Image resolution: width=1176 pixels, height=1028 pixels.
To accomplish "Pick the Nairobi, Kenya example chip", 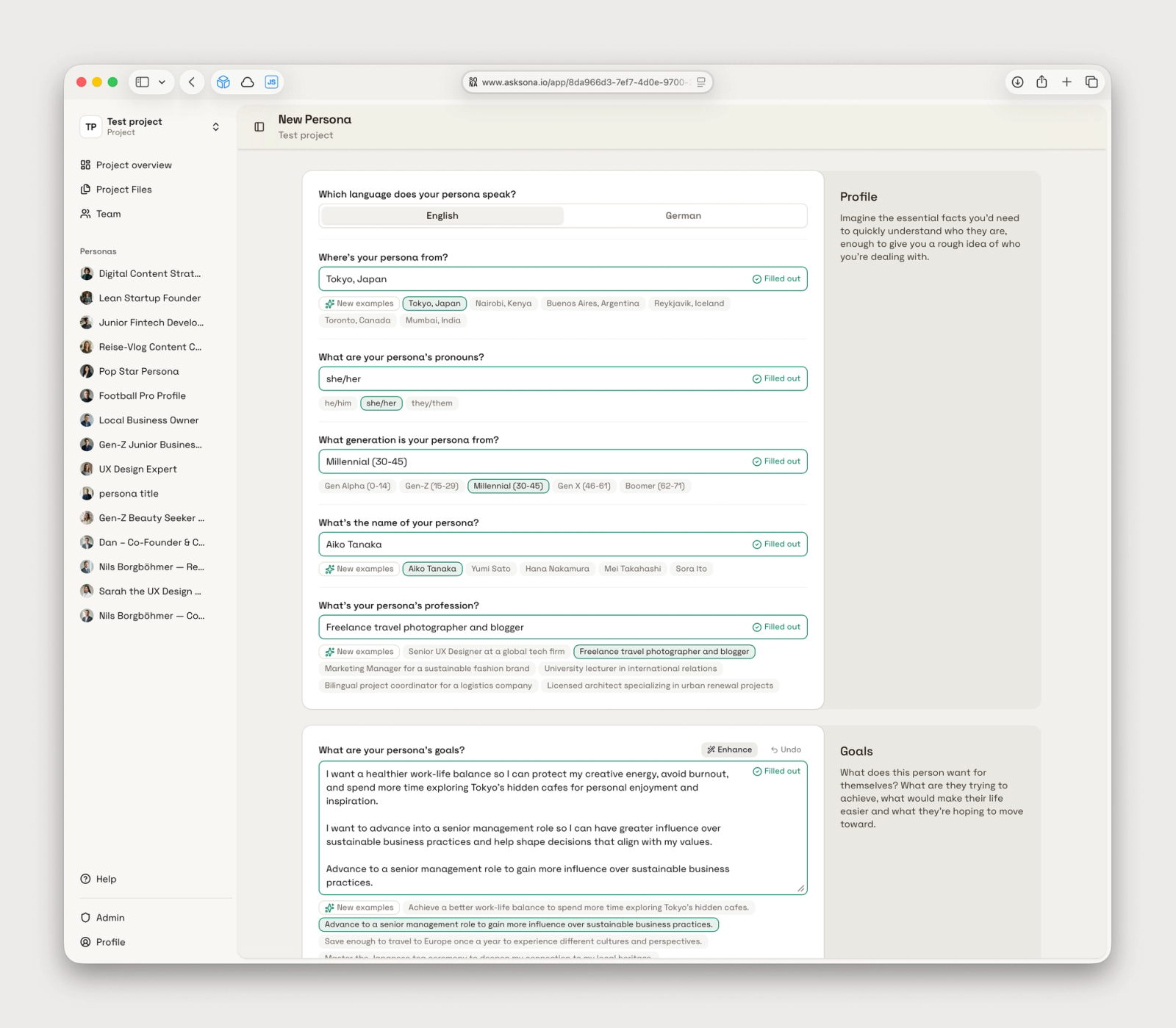I will [x=503, y=303].
